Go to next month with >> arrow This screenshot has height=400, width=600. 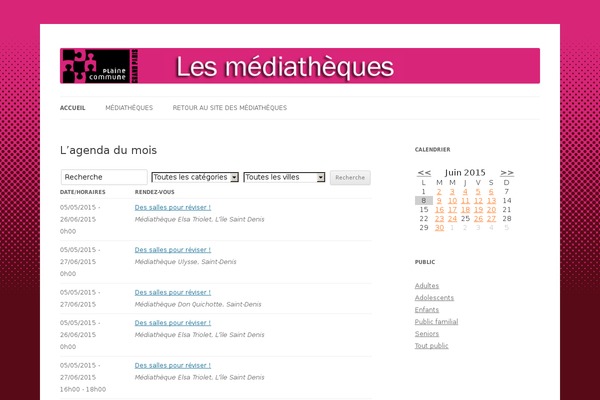(507, 173)
